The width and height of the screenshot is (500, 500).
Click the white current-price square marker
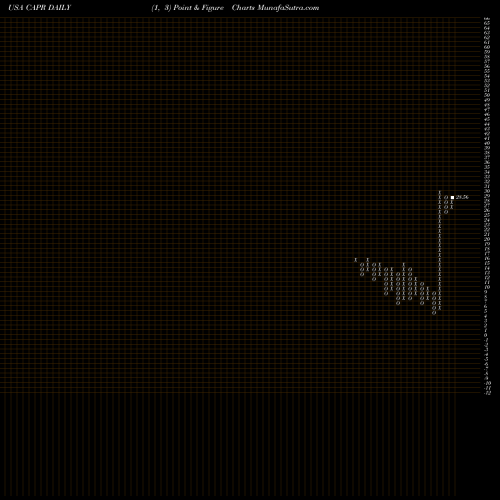tap(452, 197)
